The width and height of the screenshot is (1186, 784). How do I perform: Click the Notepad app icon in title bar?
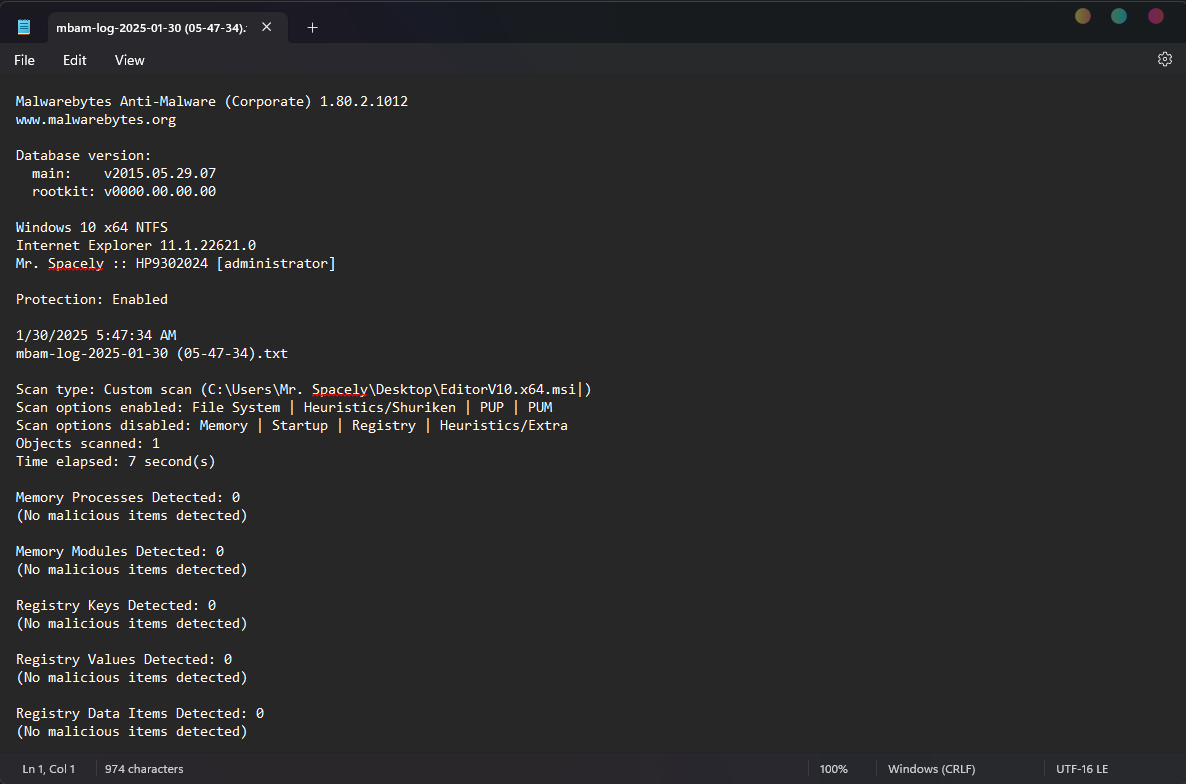pyautogui.click(x=24, y=27)
